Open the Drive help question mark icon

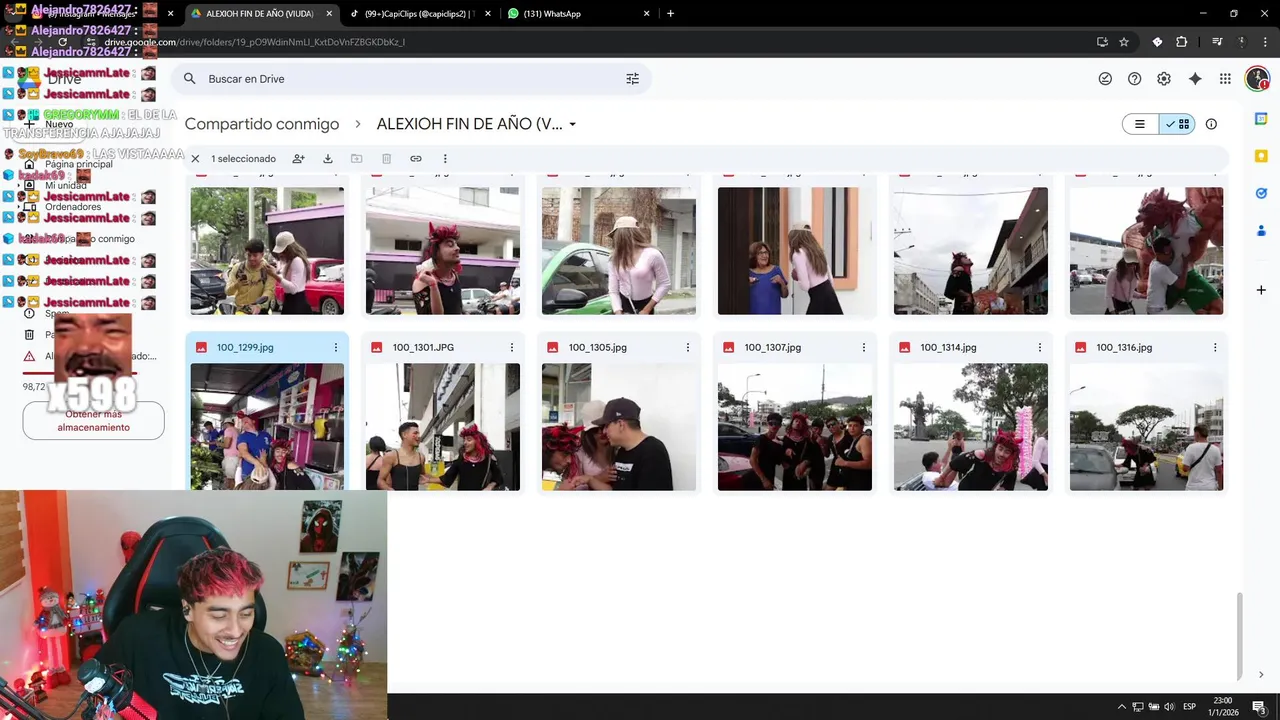coord(1134,79)
